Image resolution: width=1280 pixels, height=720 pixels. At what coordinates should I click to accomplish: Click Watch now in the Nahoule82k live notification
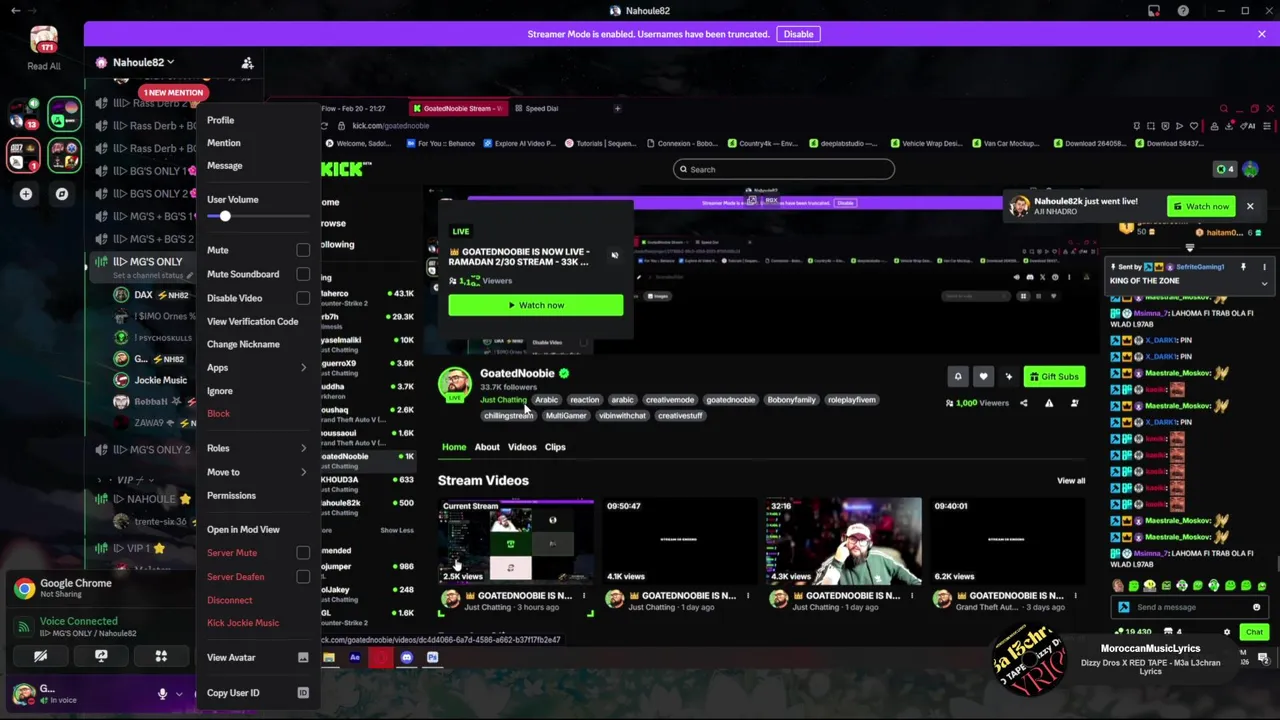pos(1202,207)
